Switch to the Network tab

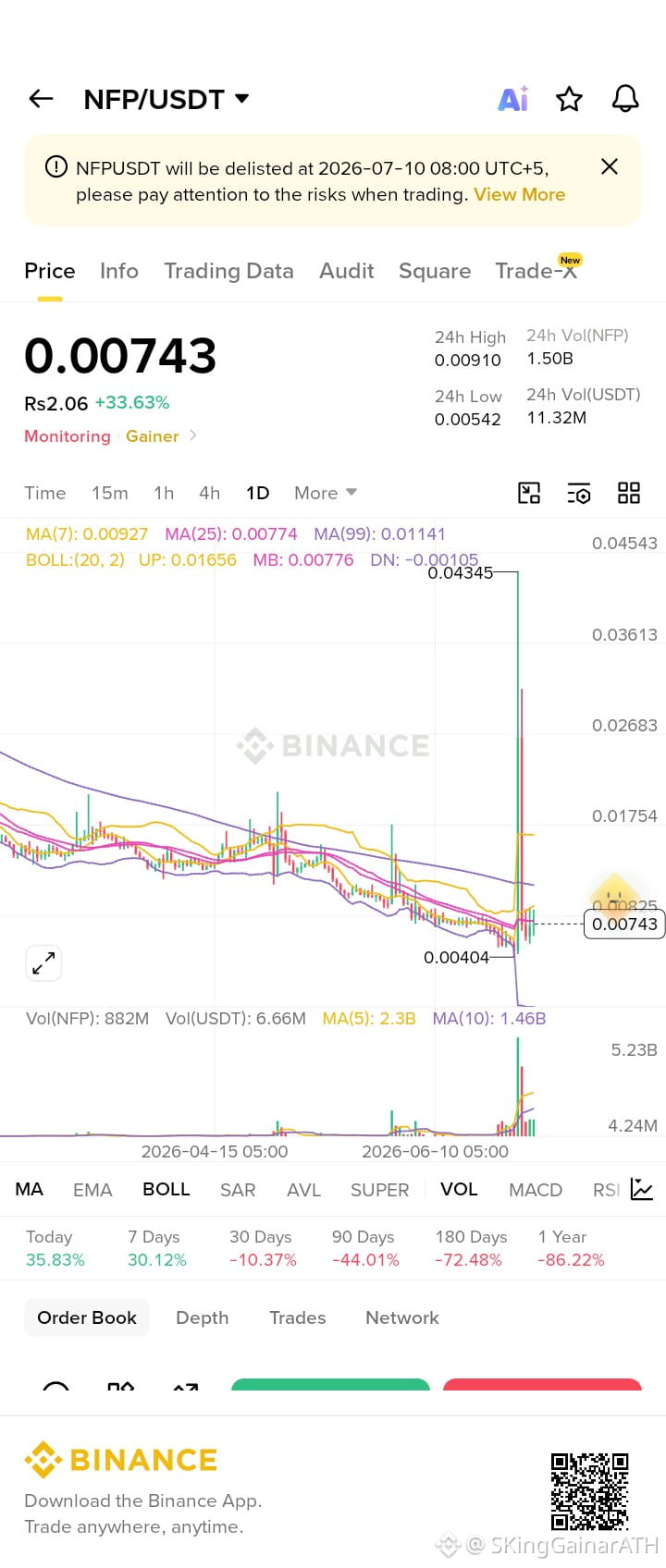[402, 1317]
